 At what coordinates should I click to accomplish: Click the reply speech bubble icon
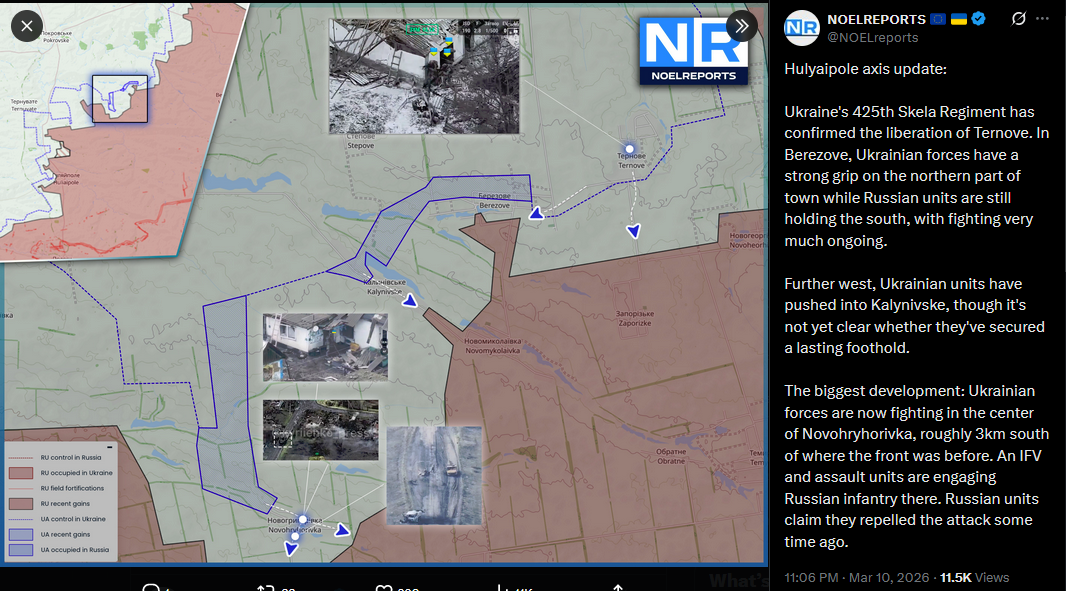click(x=151, y=588)
